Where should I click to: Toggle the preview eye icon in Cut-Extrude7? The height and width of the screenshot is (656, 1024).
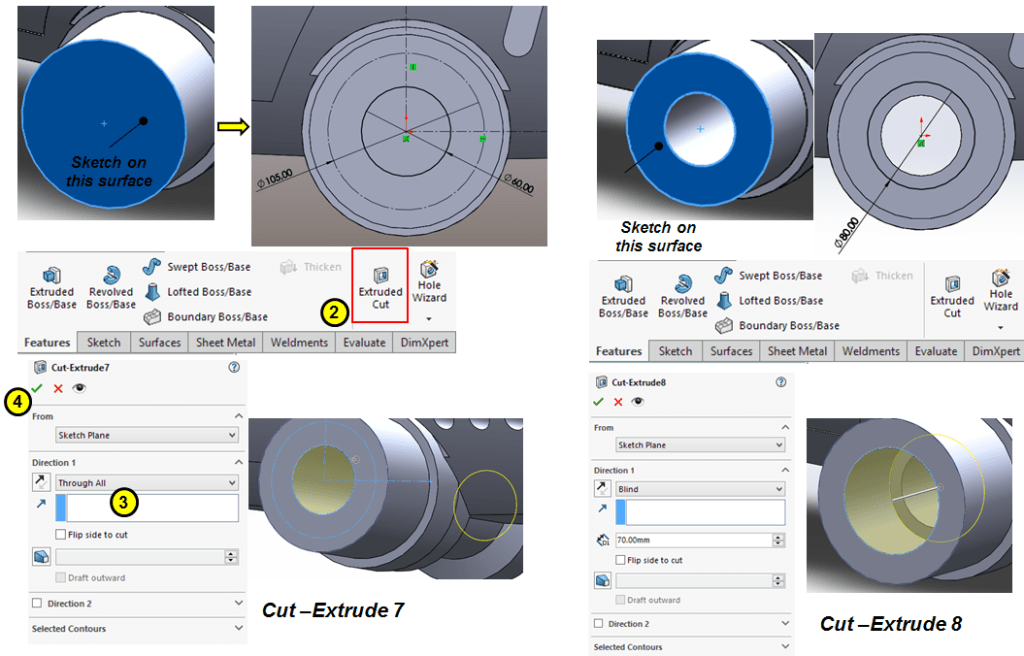pos(77,388)
